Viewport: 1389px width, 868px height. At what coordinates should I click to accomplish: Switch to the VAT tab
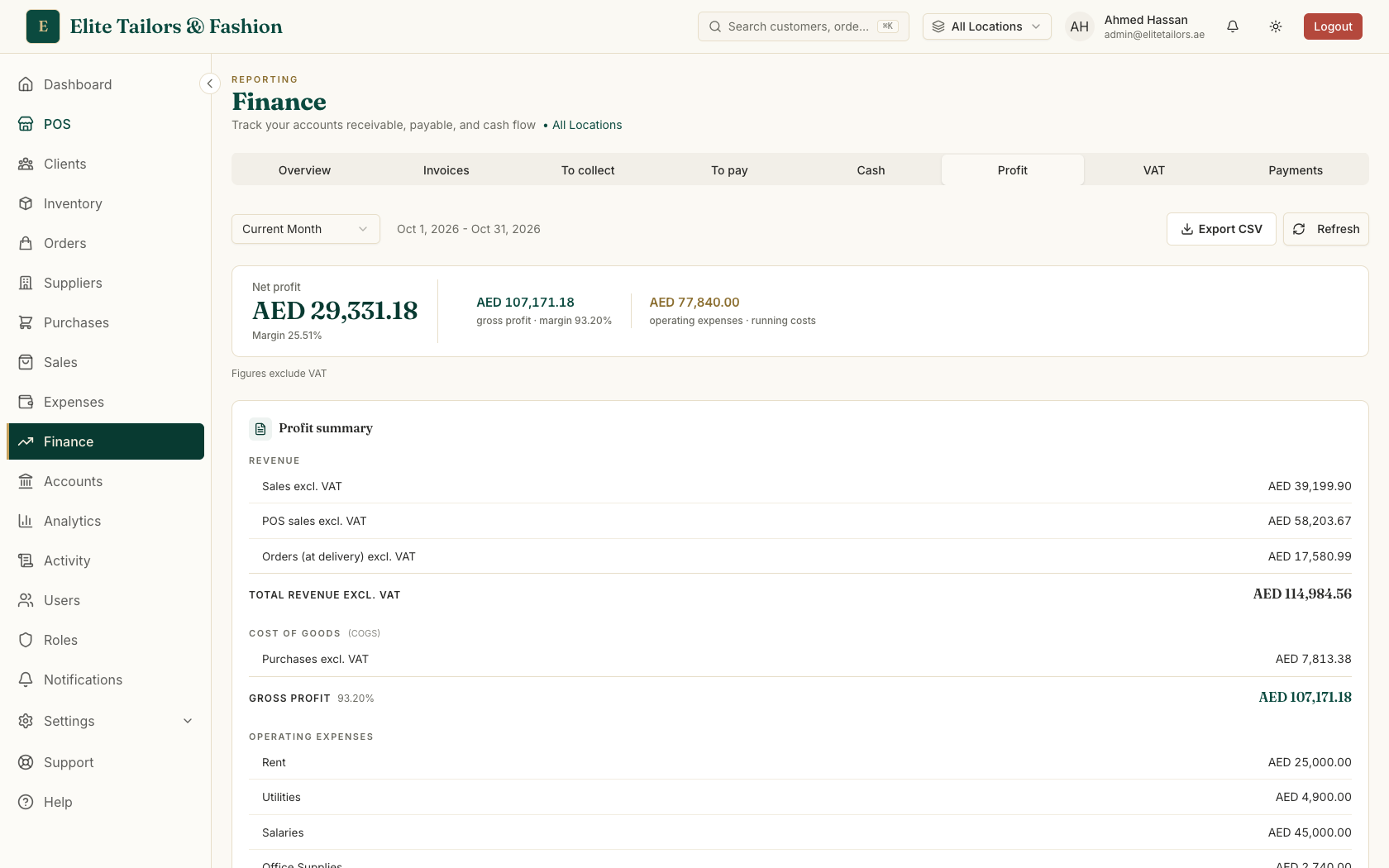(x=1154, y=170)
